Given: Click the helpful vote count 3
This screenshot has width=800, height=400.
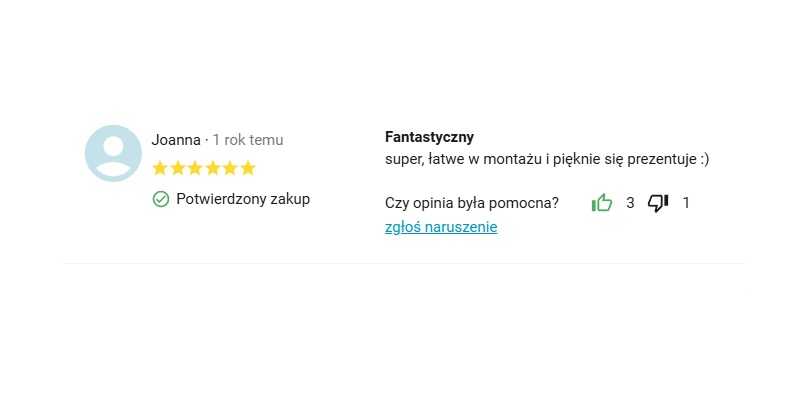Looking at the screenshot, I should pyautogui.click(x=630, y=203).
